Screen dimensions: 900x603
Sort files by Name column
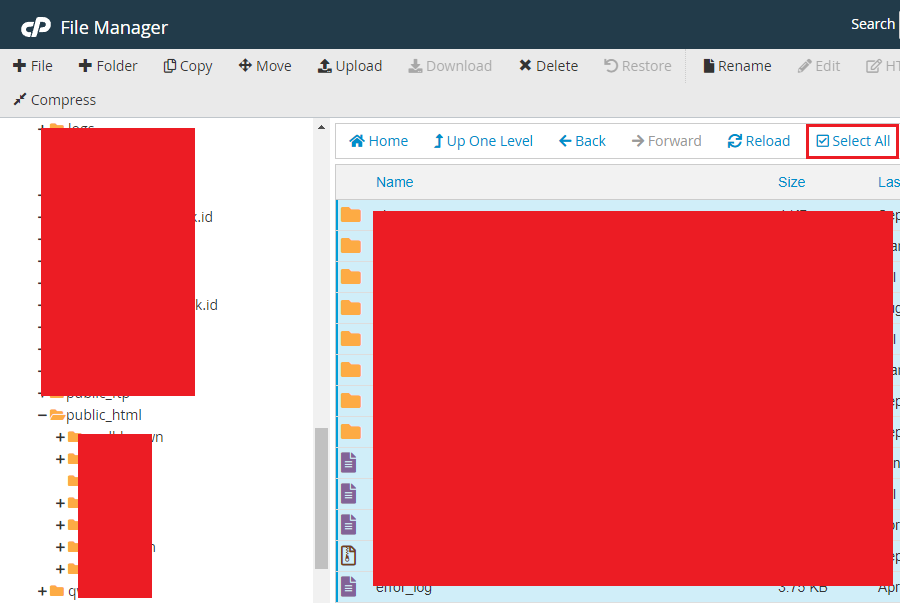point(394,182)
